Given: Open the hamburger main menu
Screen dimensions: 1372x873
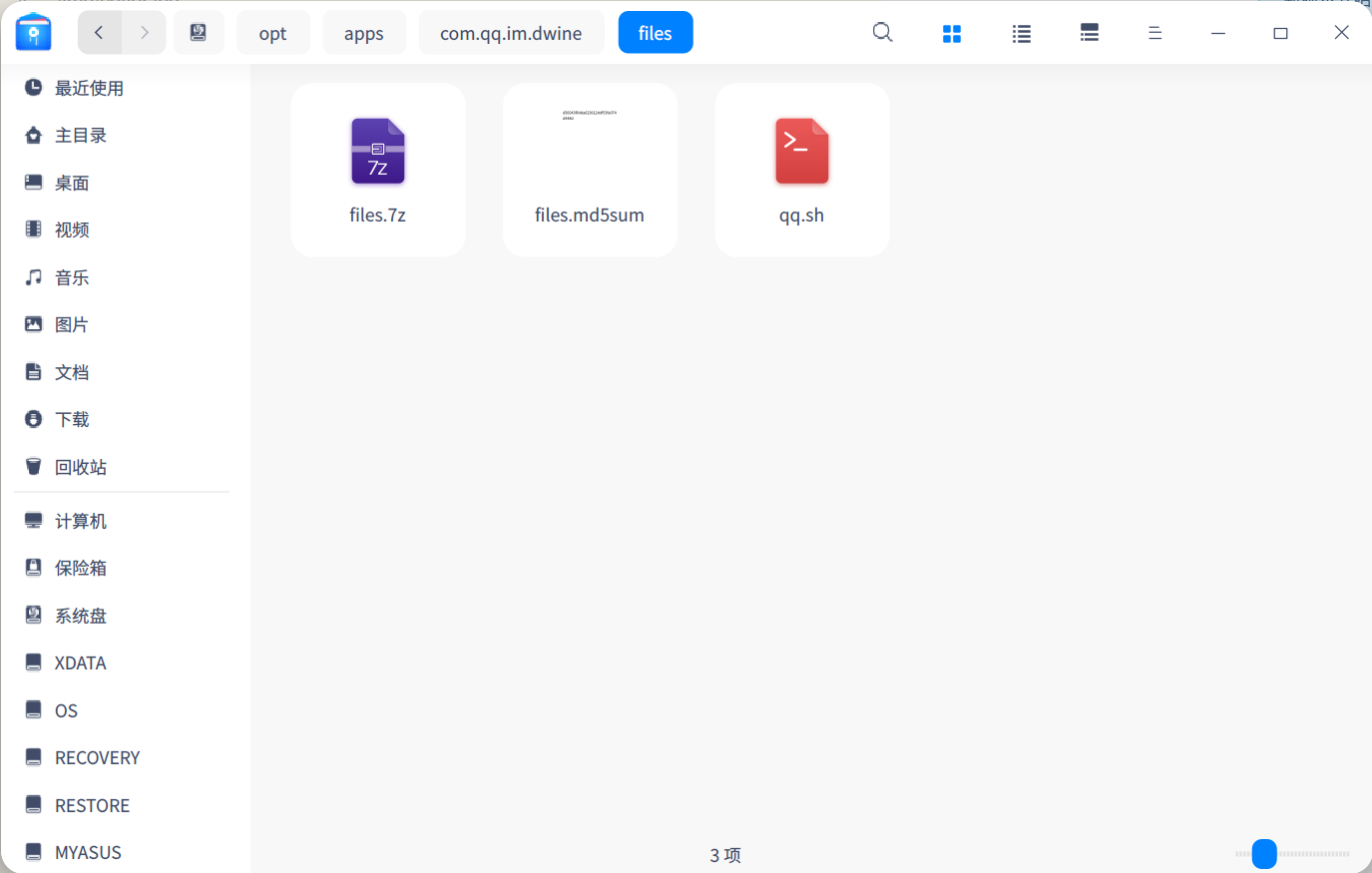Looking at the screenshot, I should (1154, 34).
